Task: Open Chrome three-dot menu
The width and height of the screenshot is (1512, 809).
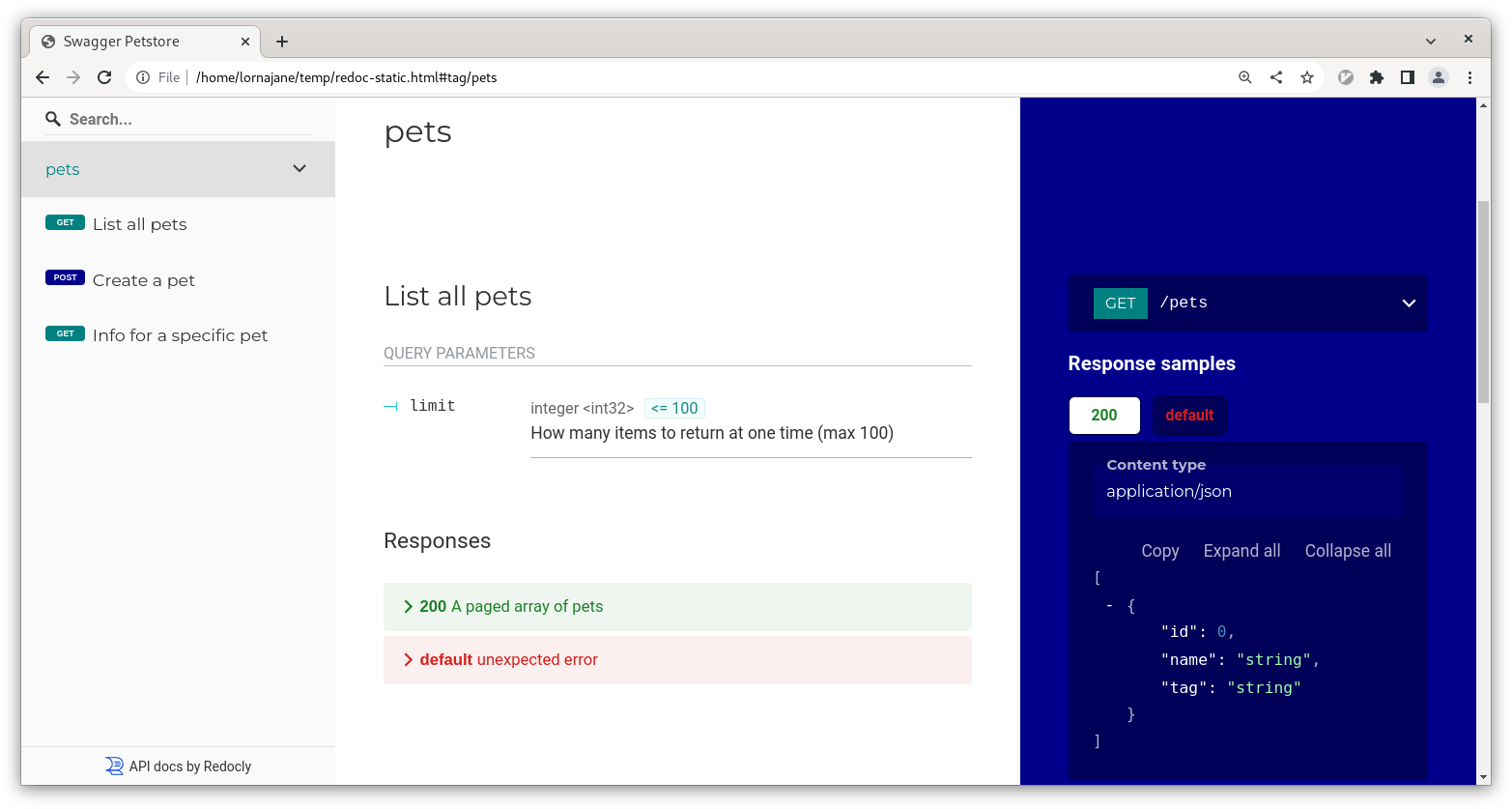Action: (x=1469, y=77)
